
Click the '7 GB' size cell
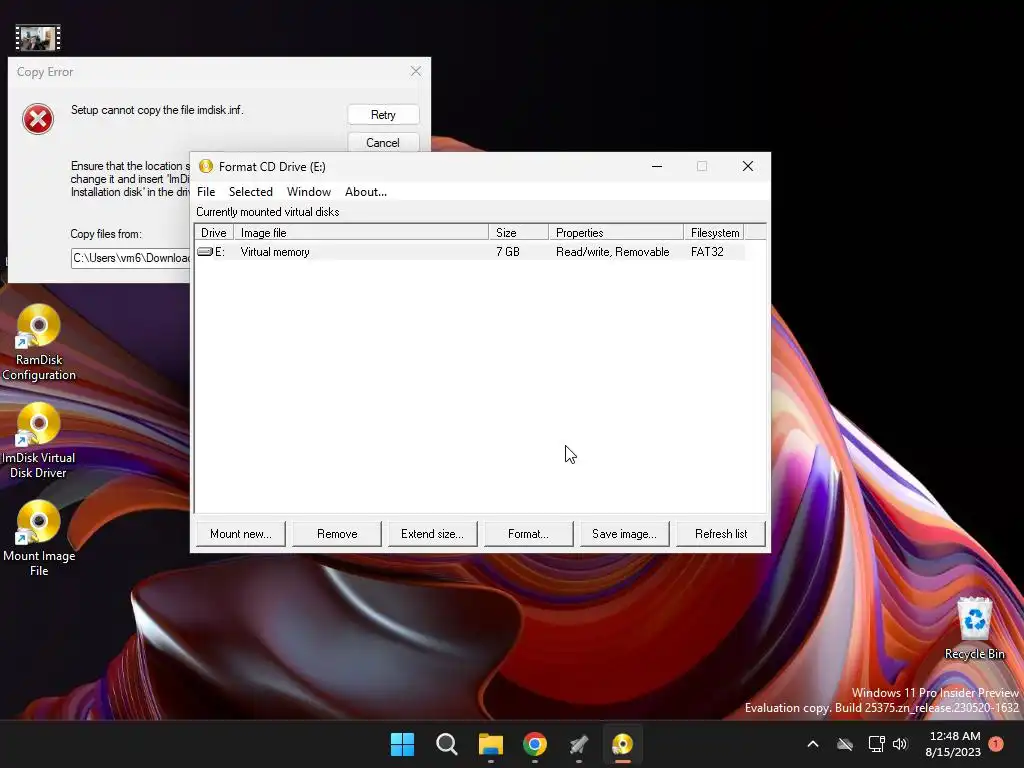508,251
